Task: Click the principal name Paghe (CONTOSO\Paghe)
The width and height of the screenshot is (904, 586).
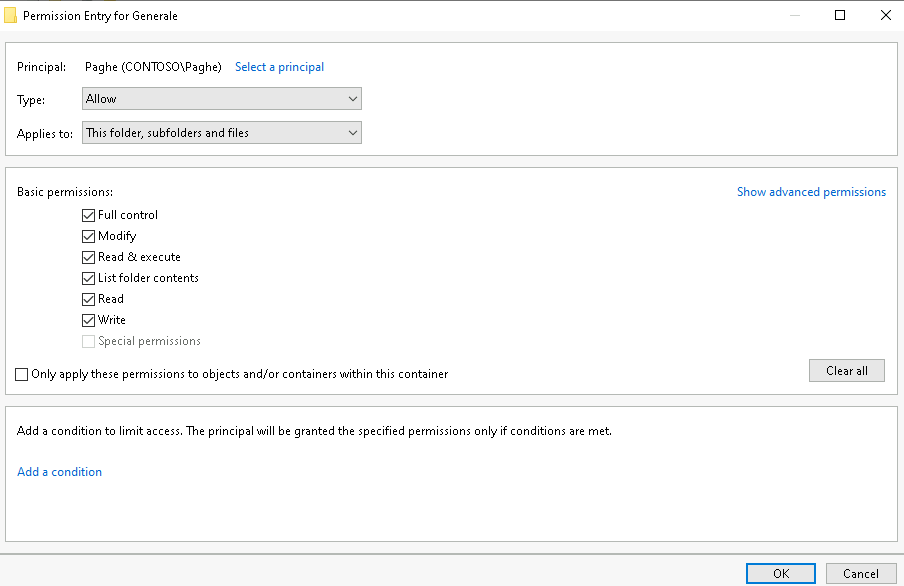Action: pyautogui.click(x=153, y=67)
